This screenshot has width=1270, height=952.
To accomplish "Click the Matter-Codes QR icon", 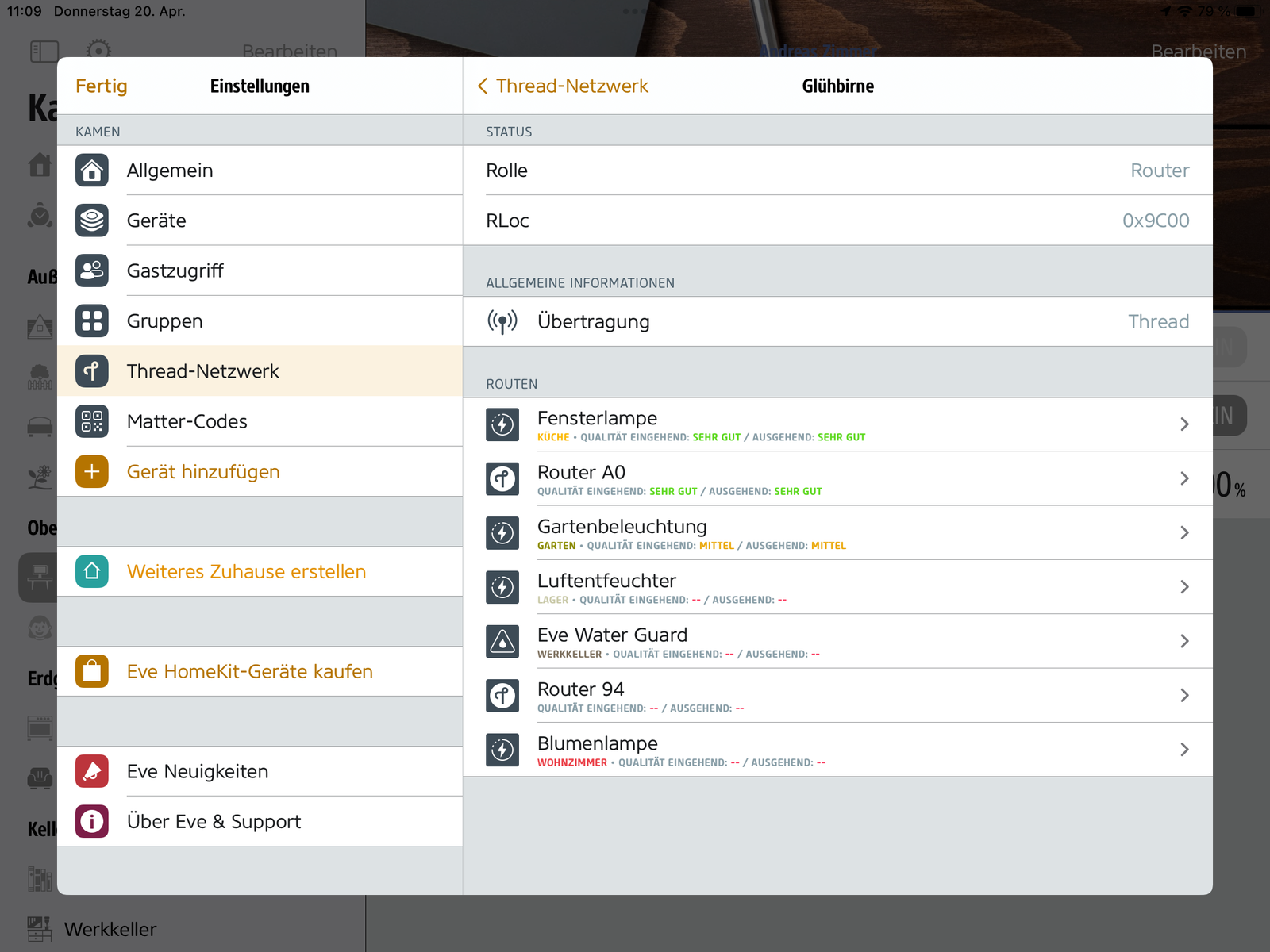I will (92, 421).
